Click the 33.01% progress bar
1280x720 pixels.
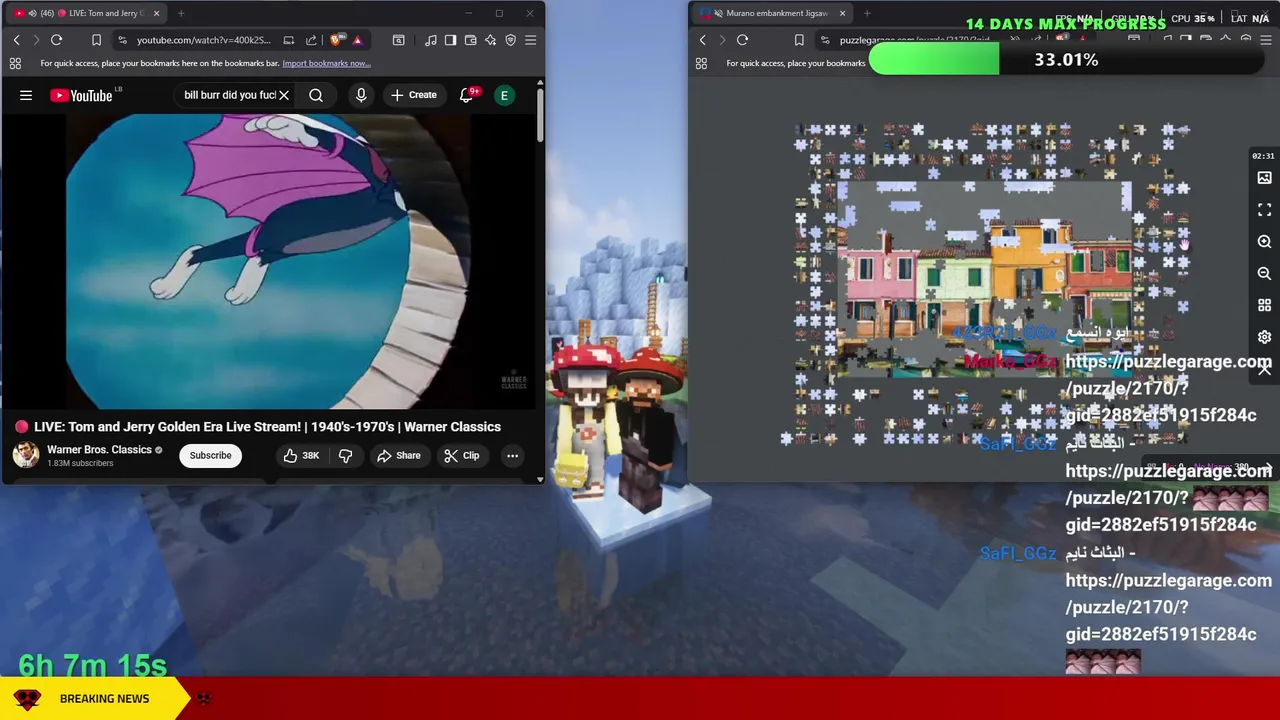(1066, 60)
